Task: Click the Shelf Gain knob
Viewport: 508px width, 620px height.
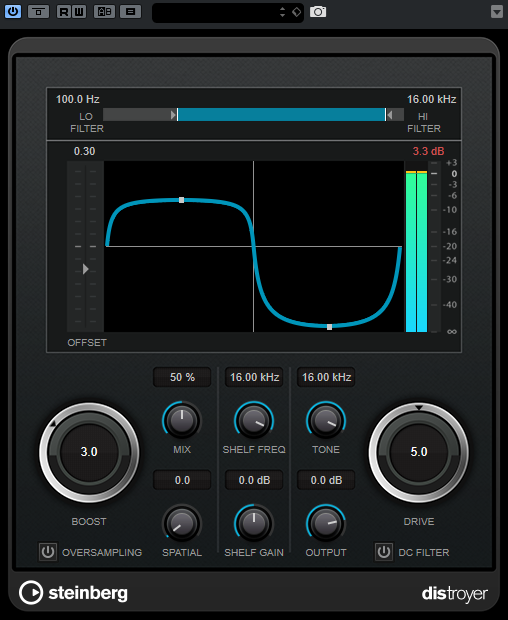Action: coord(254,524)
